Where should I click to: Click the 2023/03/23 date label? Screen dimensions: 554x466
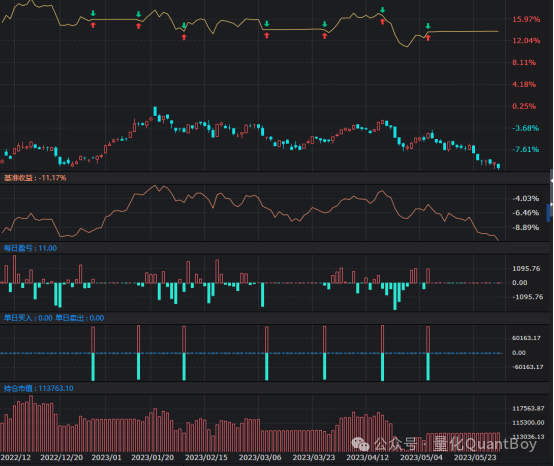point(314,458)
